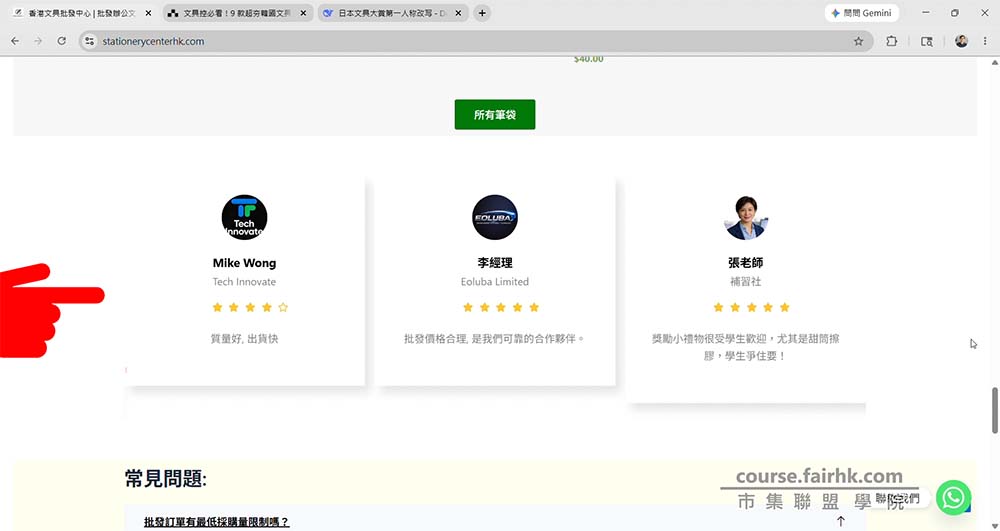The height and width of the screenshot is (531, 1000).
Task: Select the name 張老師
Action: point(746,263)
